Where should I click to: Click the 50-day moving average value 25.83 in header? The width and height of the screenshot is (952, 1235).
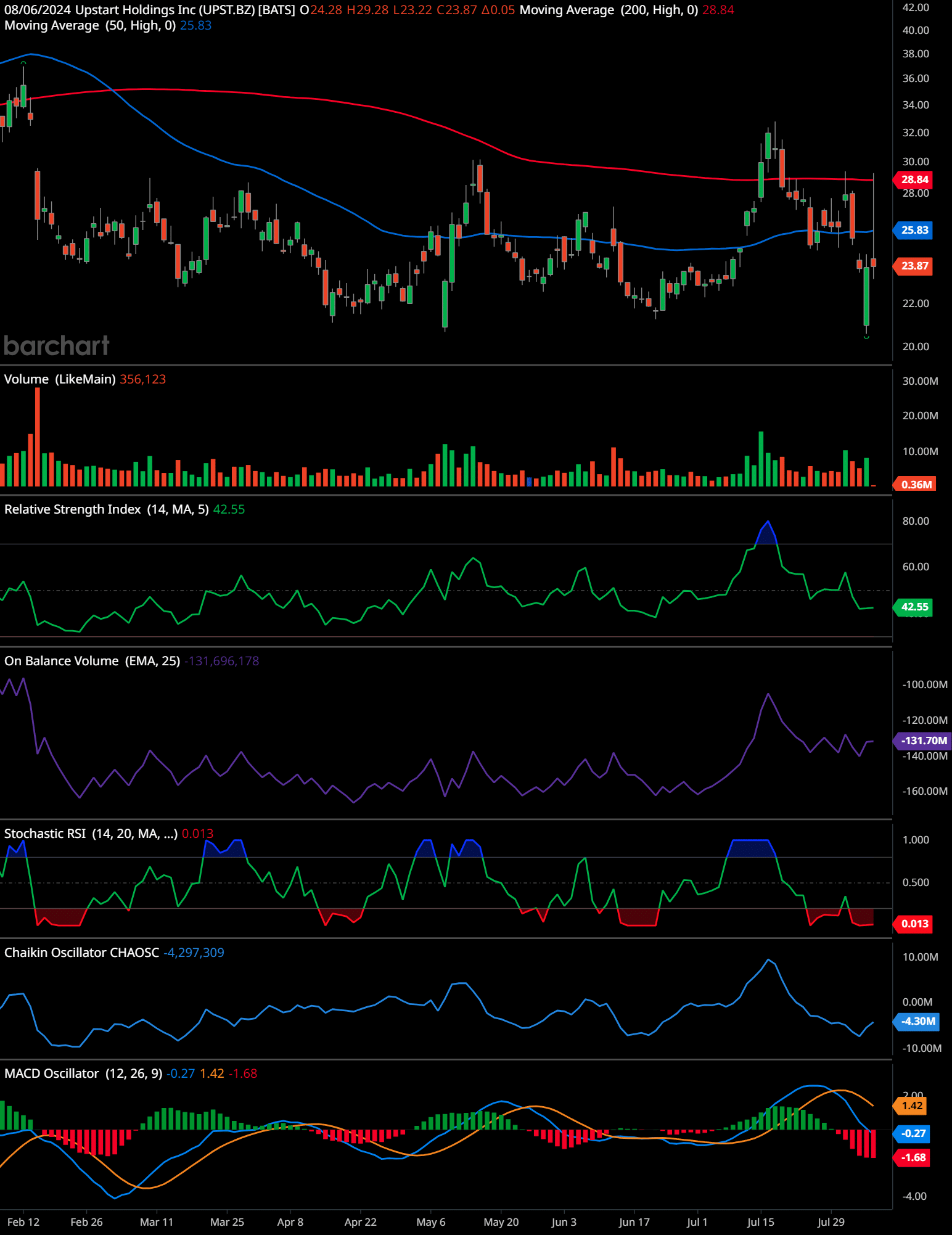click(195, 25)
